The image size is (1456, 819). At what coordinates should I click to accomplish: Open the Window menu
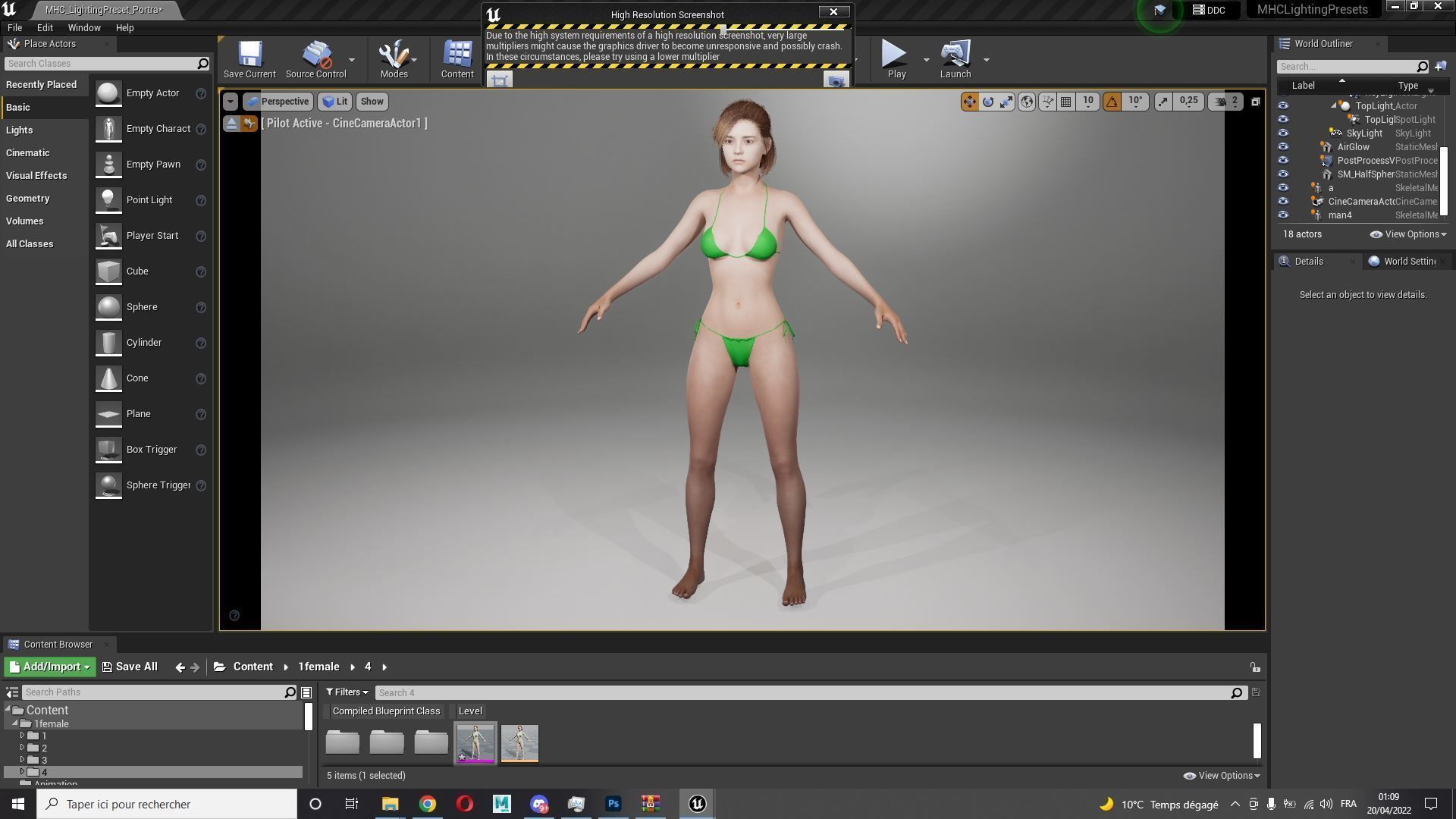coord(83,28)
